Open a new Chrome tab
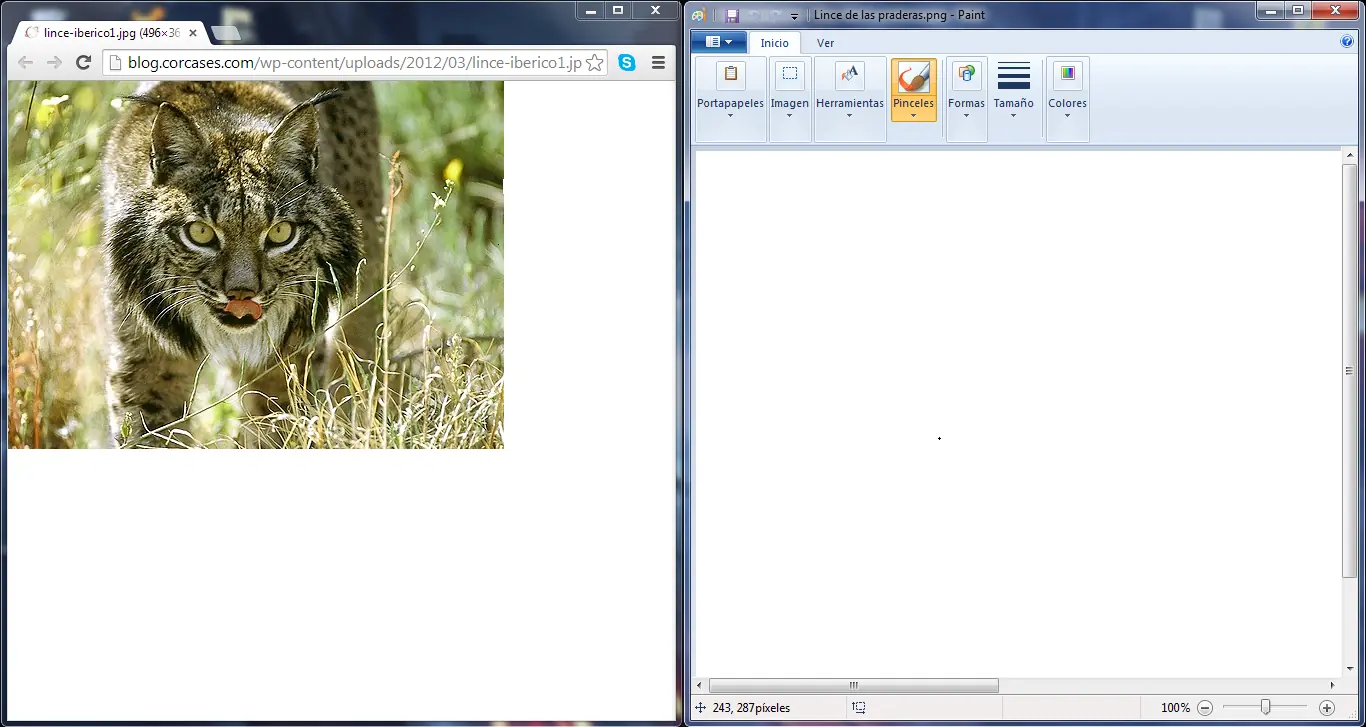 coord(226,33)
